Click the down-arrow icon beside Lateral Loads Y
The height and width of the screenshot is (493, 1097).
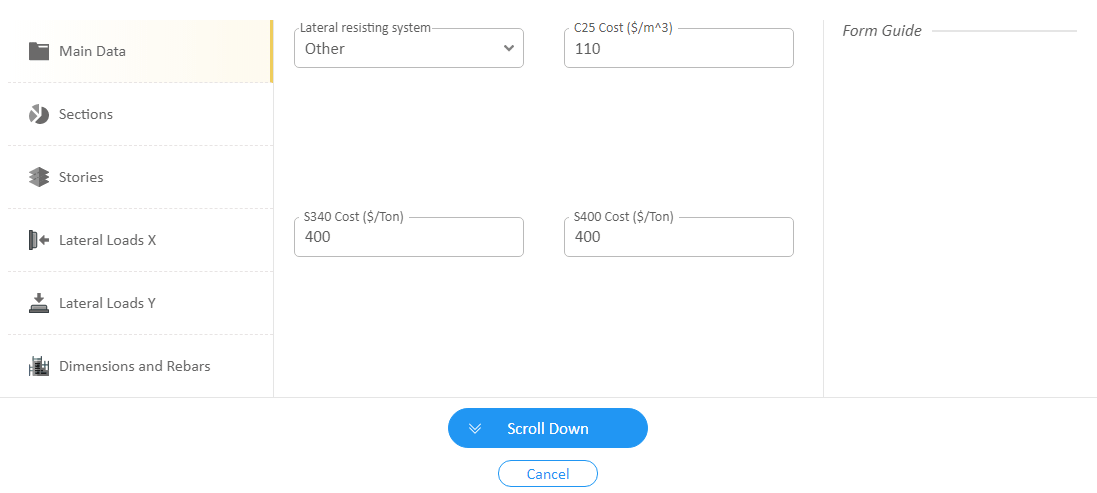pyautogui.click(x=38, y=303)
